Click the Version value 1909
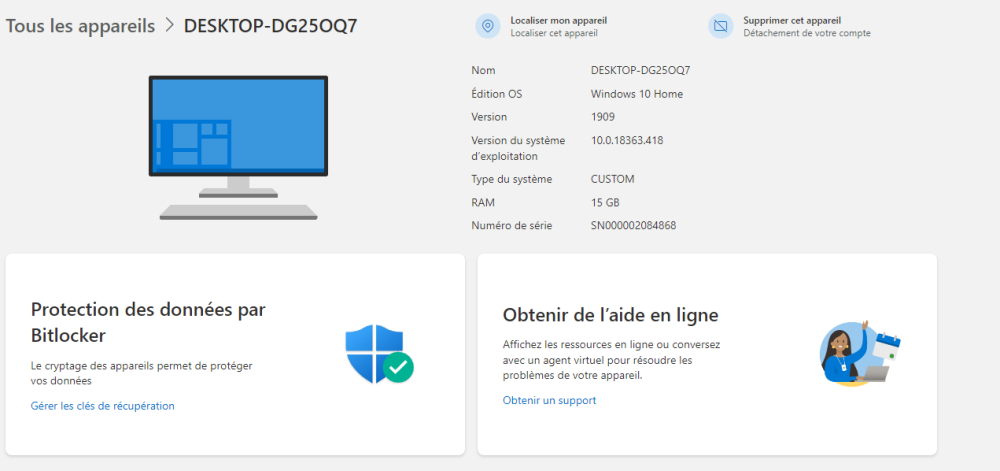Image resolution: width=1000 pixels, height=471 pixels. pyautogui.click(x=603, y=117)
